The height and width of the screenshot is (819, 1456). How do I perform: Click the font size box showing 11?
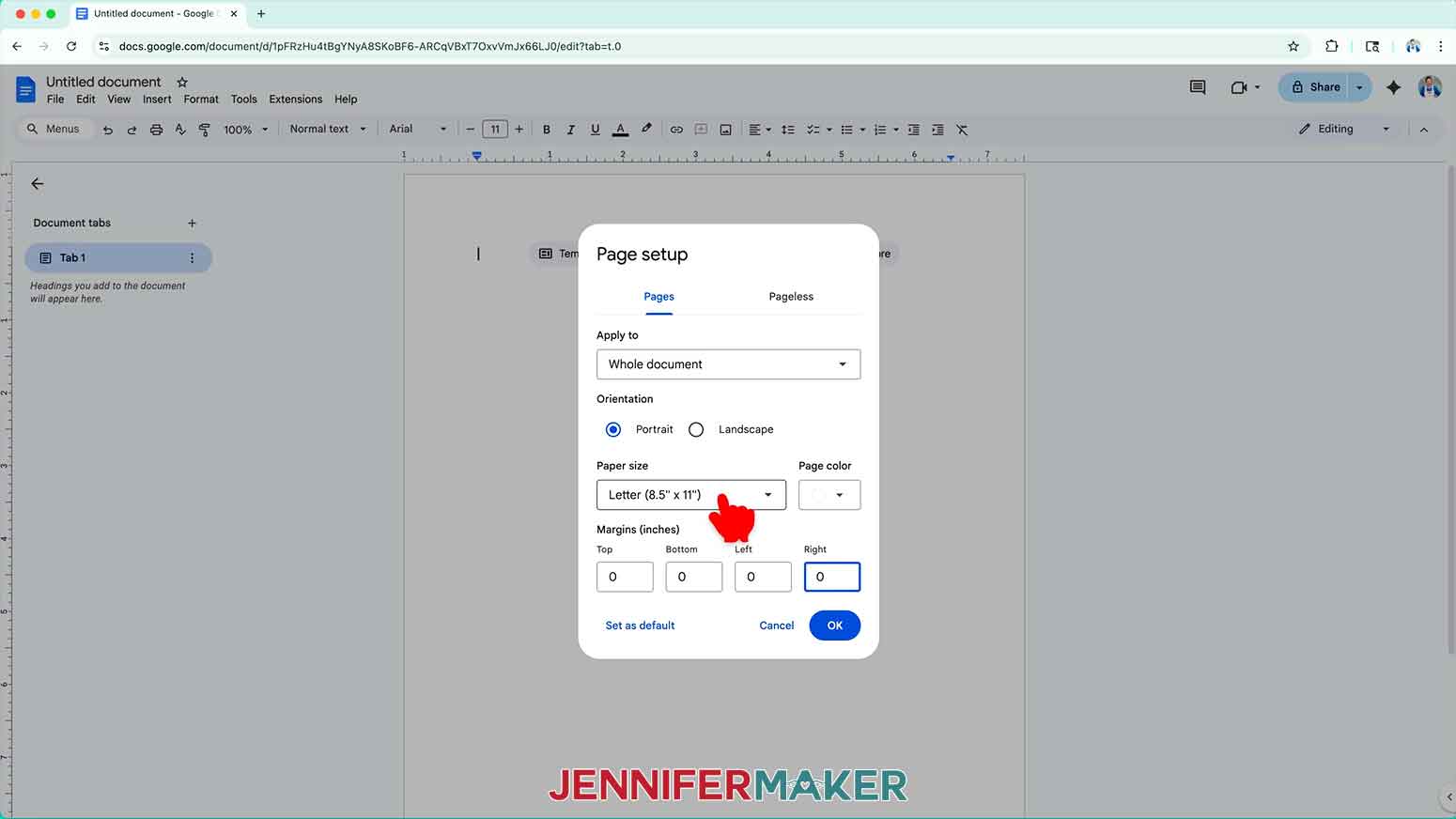[x=495, y=130]
